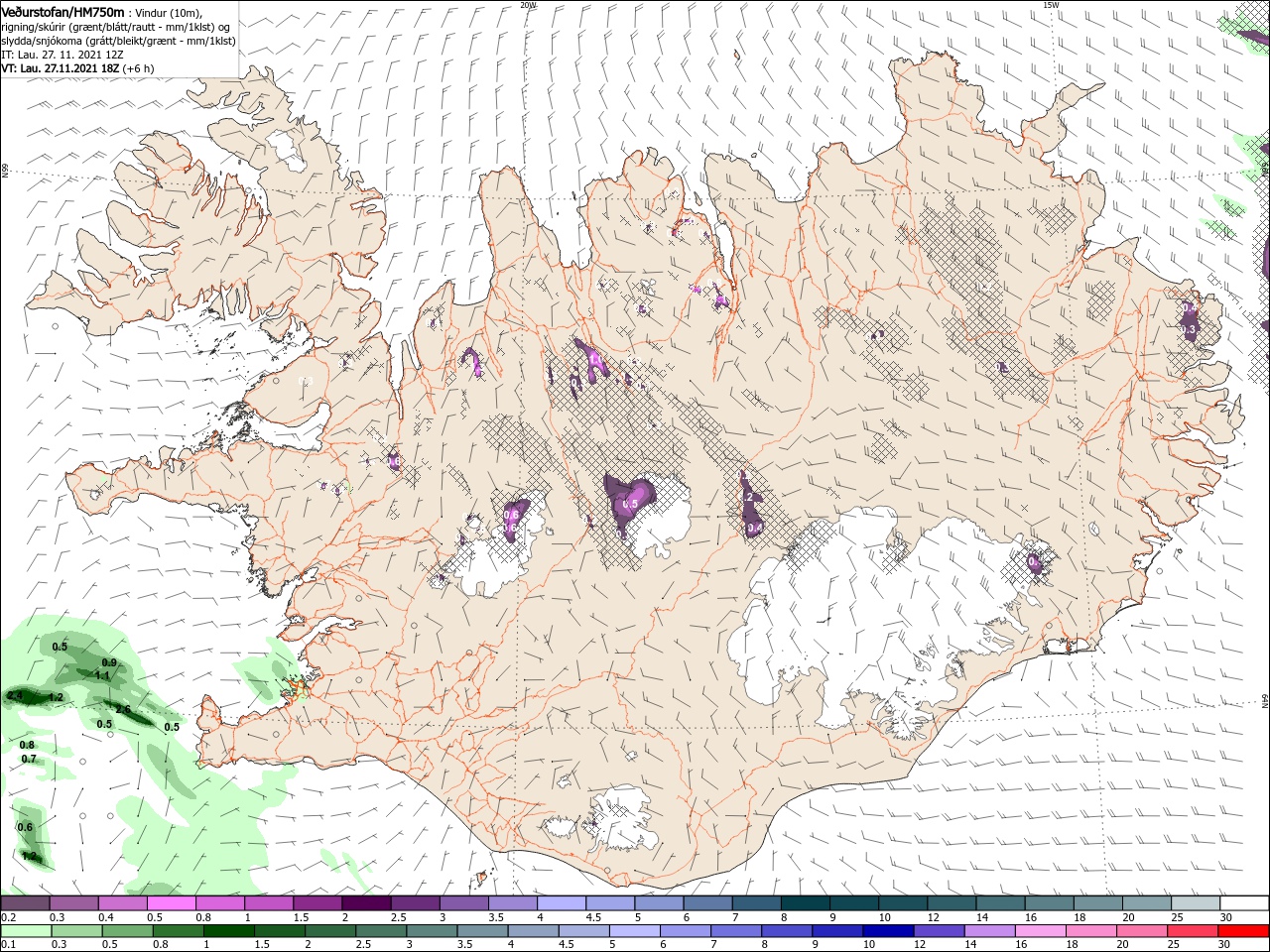Pick the bottom-row 3.5 grey-blue swatch
This screenshot has height=952, width=1270.
[483, 931]
